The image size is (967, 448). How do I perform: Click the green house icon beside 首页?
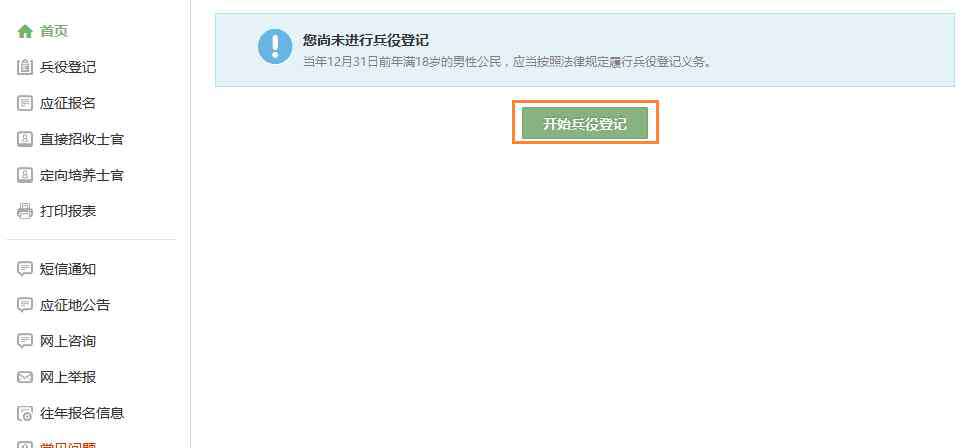[x=25, y=31]
